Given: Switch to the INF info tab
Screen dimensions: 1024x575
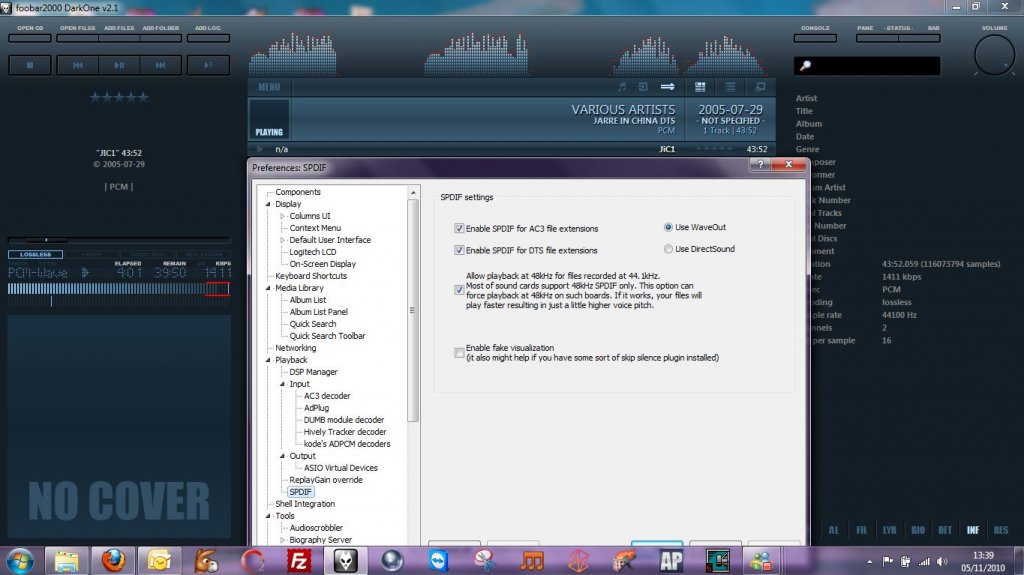Looking at the screenshot, I should click(972, 530).
